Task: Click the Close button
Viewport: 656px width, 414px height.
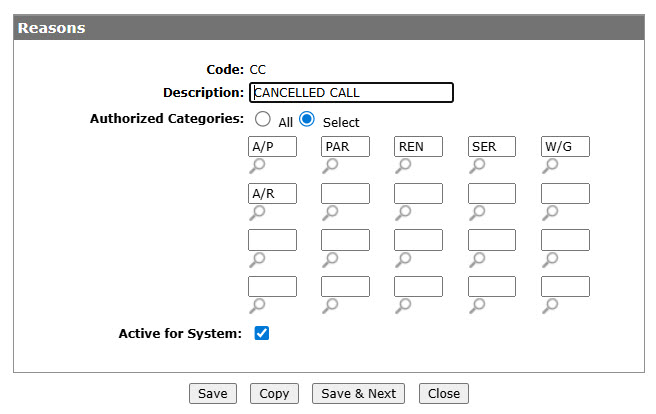Action: coord(444,394)
